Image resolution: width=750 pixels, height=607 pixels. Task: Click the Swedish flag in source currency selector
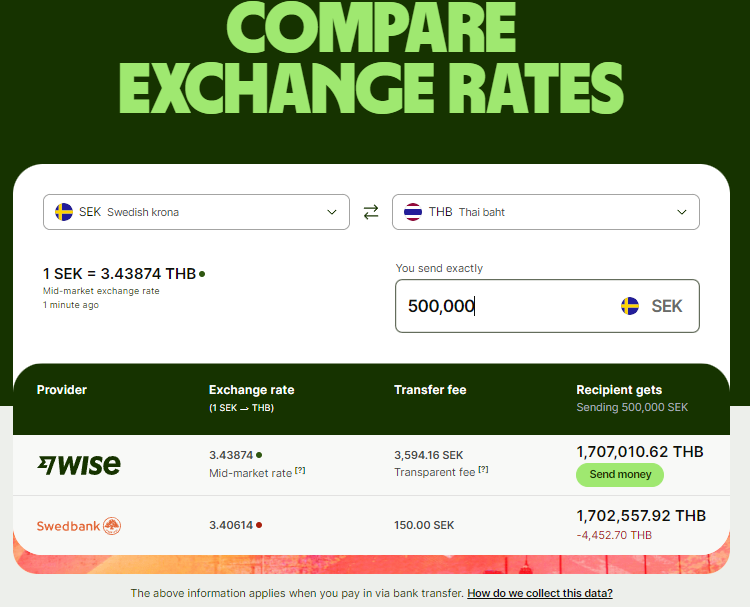coord(63,212)
